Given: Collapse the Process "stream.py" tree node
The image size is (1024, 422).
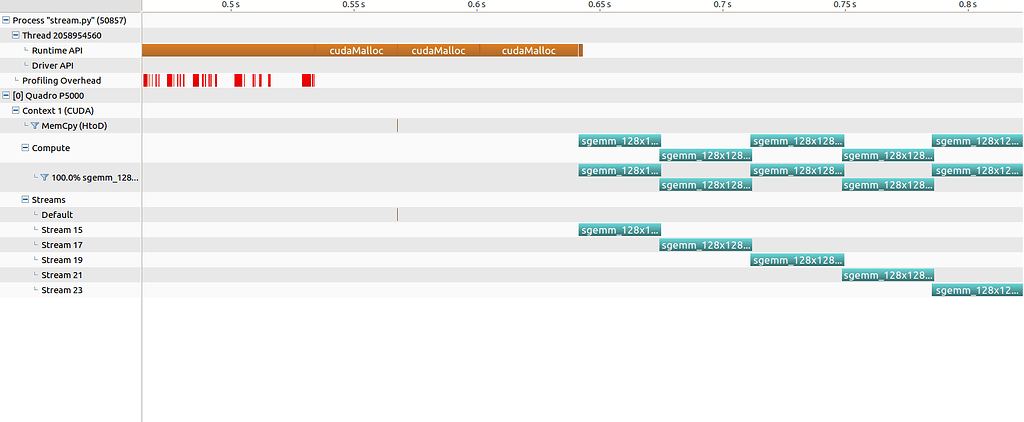Looking at the screenshot, I should click(6, 20).
